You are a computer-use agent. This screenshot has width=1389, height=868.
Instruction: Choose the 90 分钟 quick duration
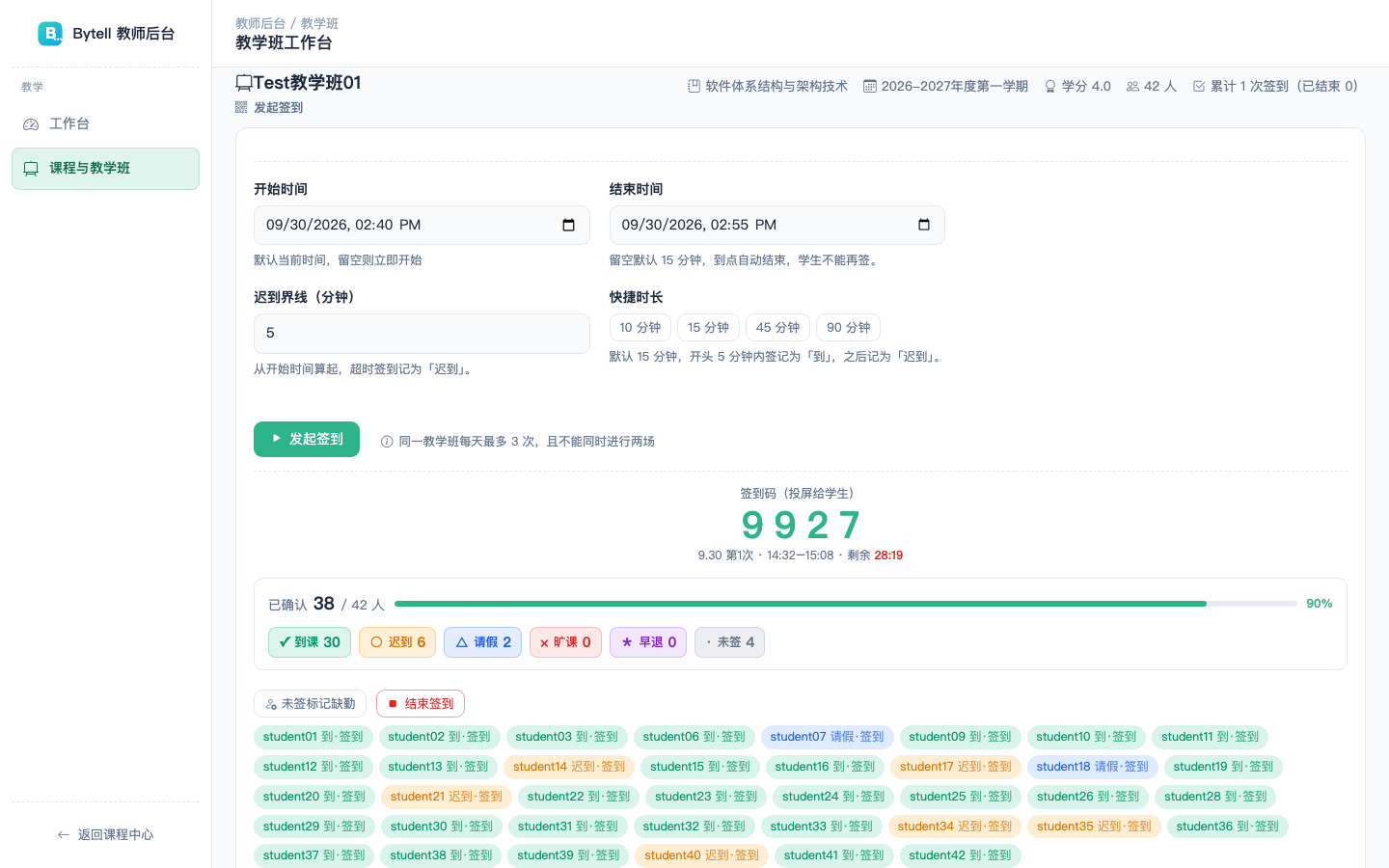pos(849,328)
